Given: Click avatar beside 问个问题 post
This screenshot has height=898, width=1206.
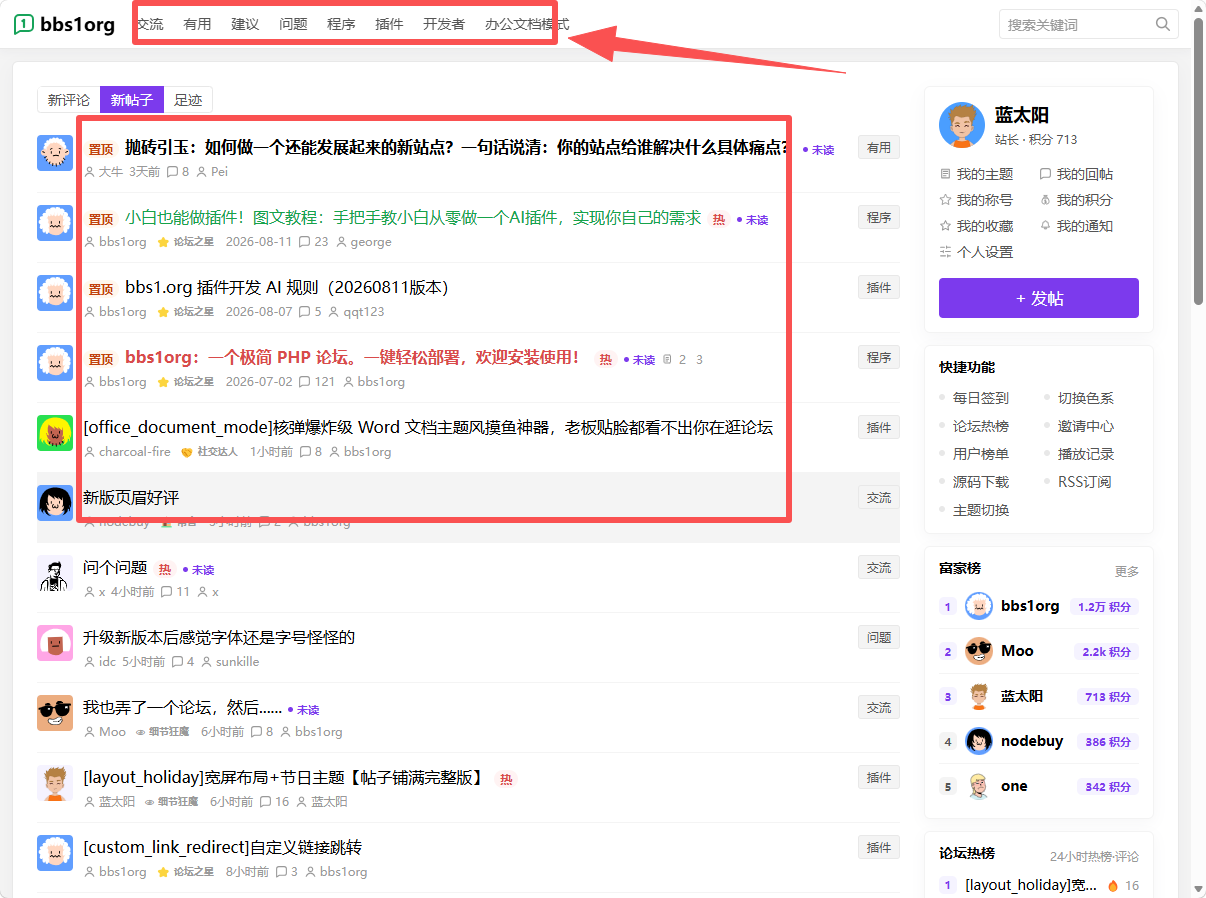Looking at the screenshot, I should (55, 573).
